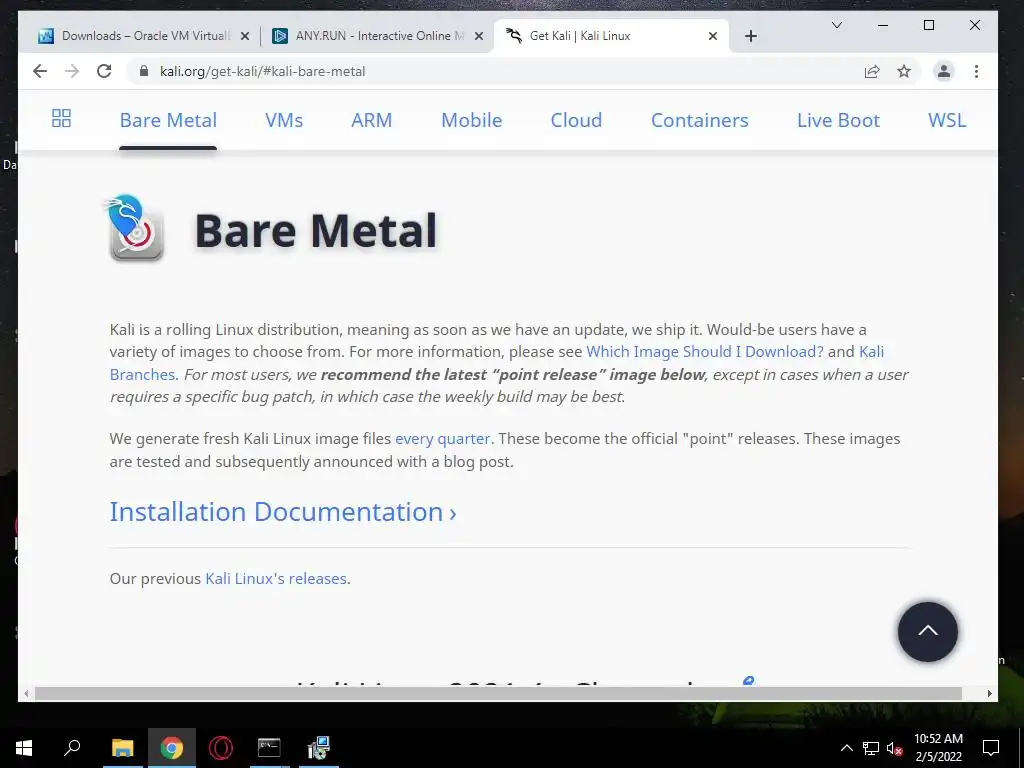Open the Live Boot section
The width and height of the screenshot is (1024, 768).
point(839,120)
